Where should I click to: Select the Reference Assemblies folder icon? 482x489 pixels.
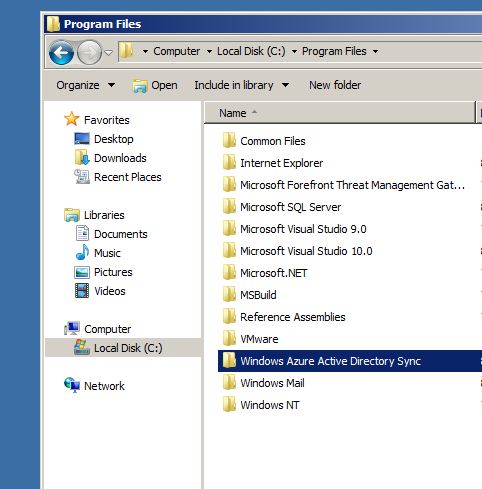pos(229,316)
